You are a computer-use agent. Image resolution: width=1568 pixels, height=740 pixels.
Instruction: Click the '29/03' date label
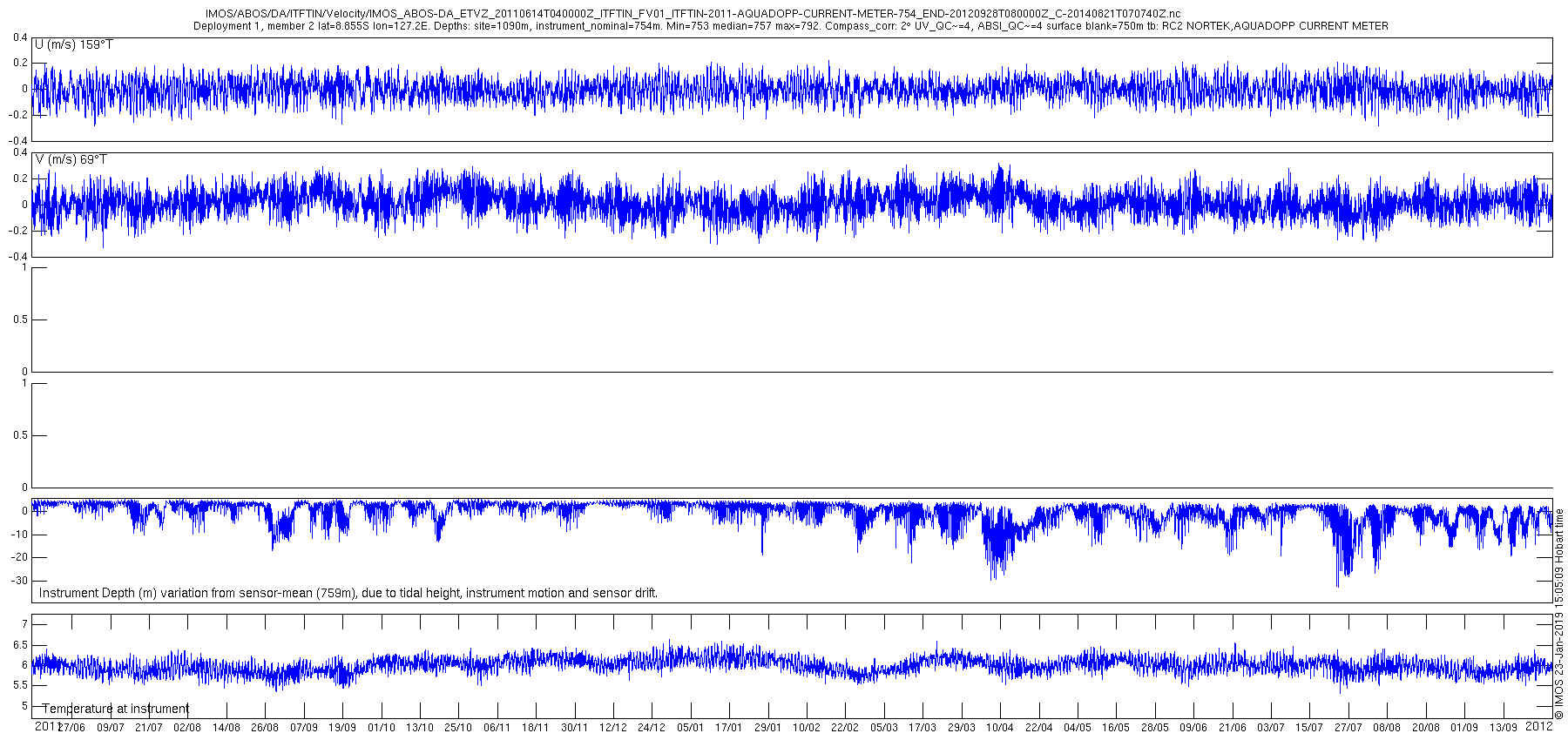tap(962, 728)
